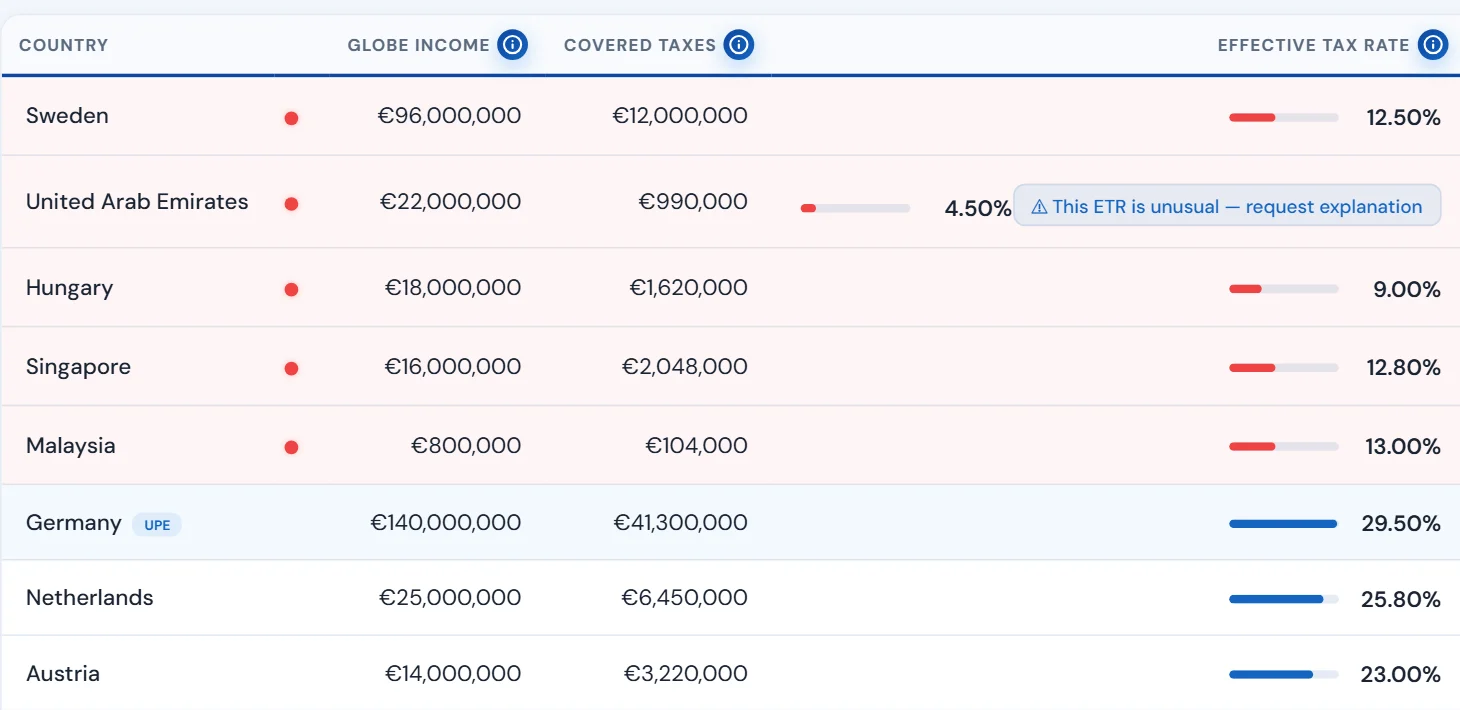
Task: Click UAE's 4.50% rate value
Action: (978, 208)
